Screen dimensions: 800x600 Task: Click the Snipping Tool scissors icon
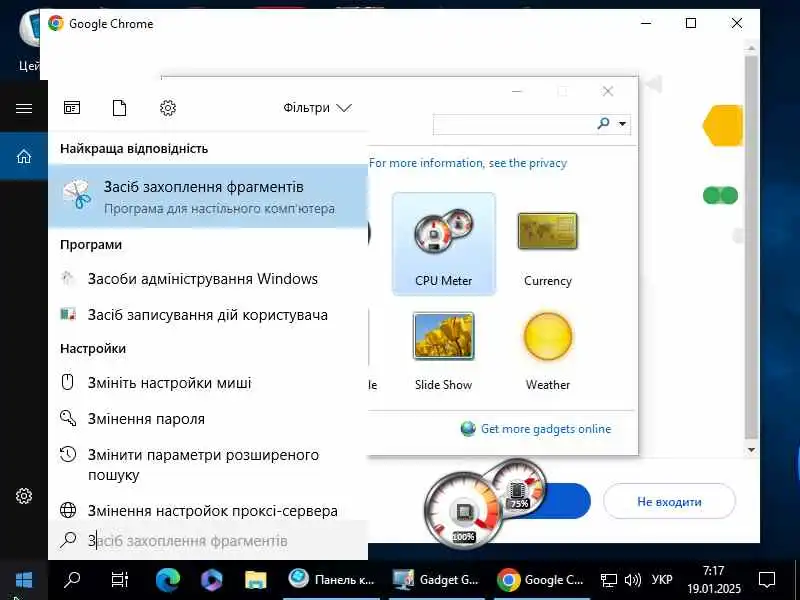(x=77, y=194)
